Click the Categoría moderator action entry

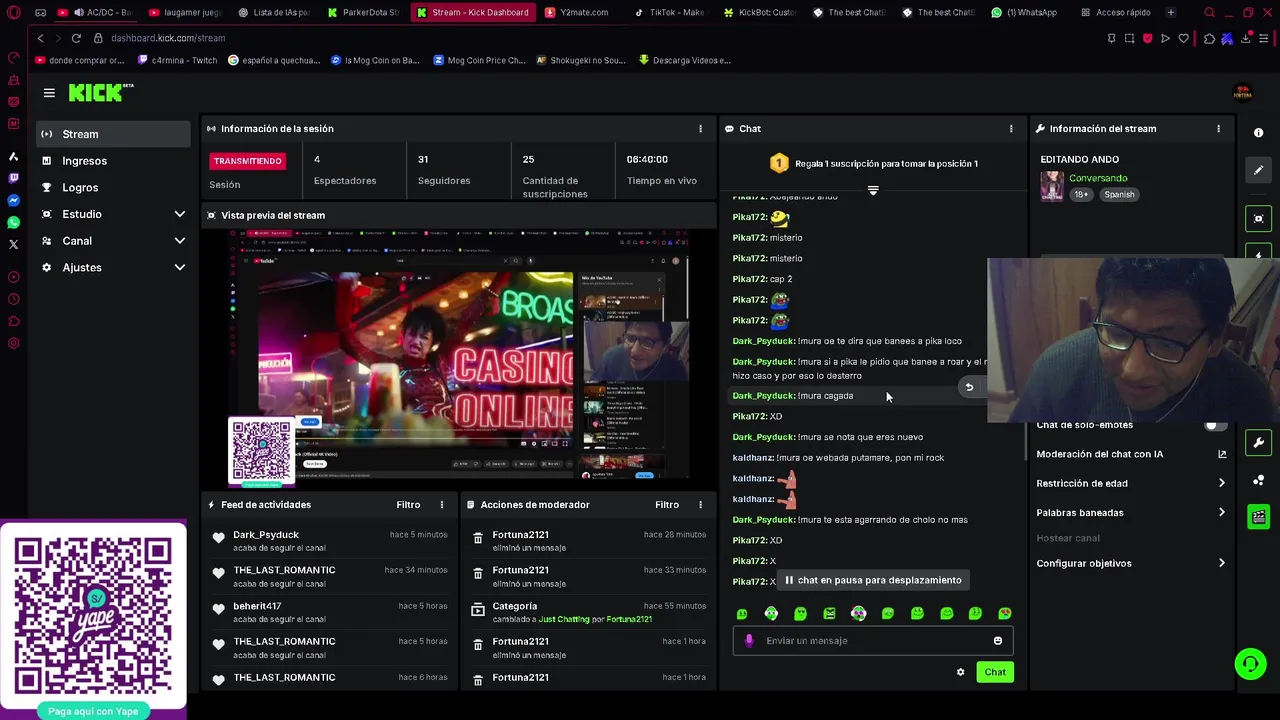point(589,613)
